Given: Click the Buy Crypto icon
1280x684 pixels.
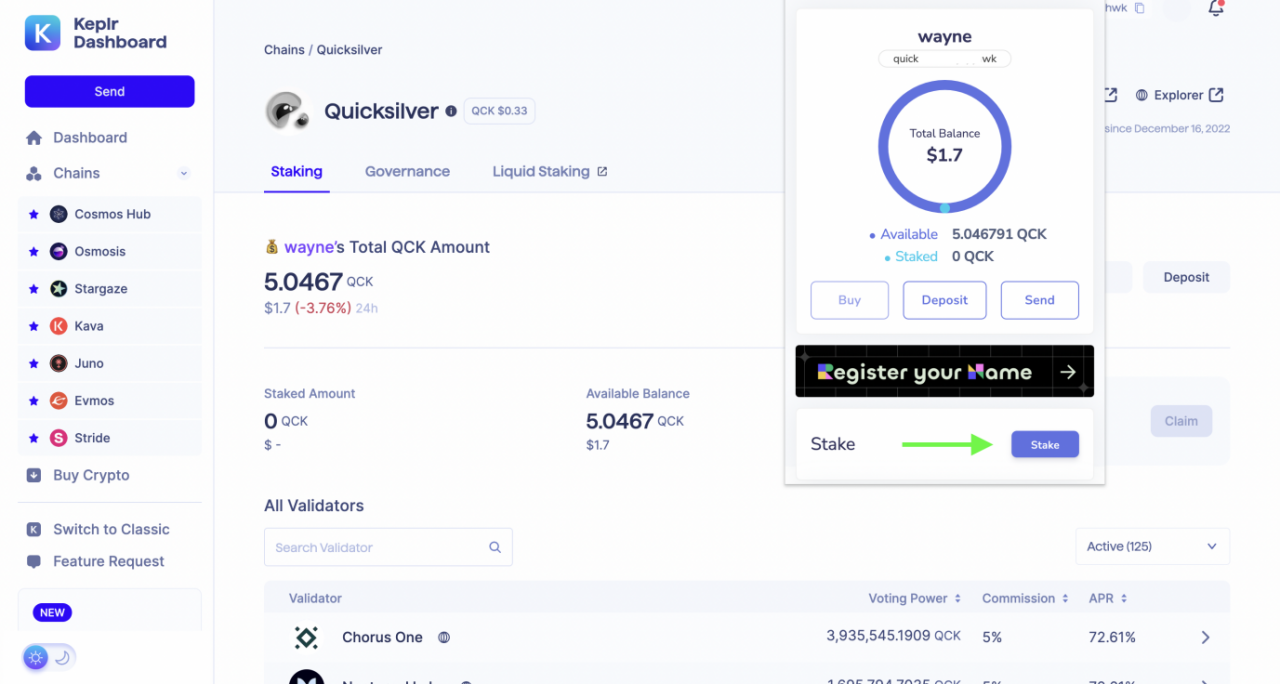Looking at the screenshot, I should (34, 475).
